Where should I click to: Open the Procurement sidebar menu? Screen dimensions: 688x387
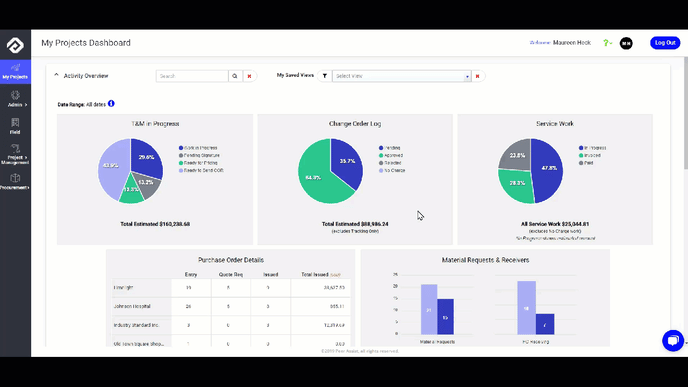pos(15,181)
